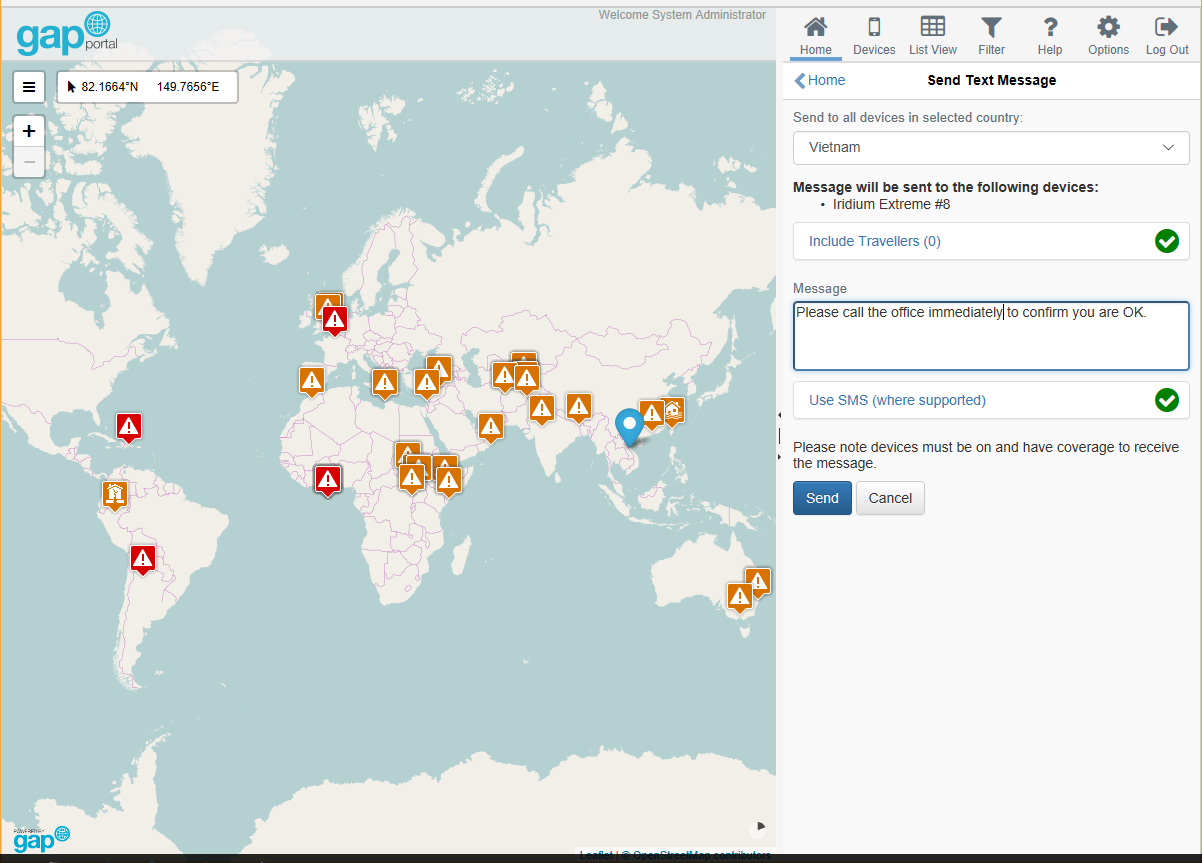Zoom out on the map

pos(29,162)
